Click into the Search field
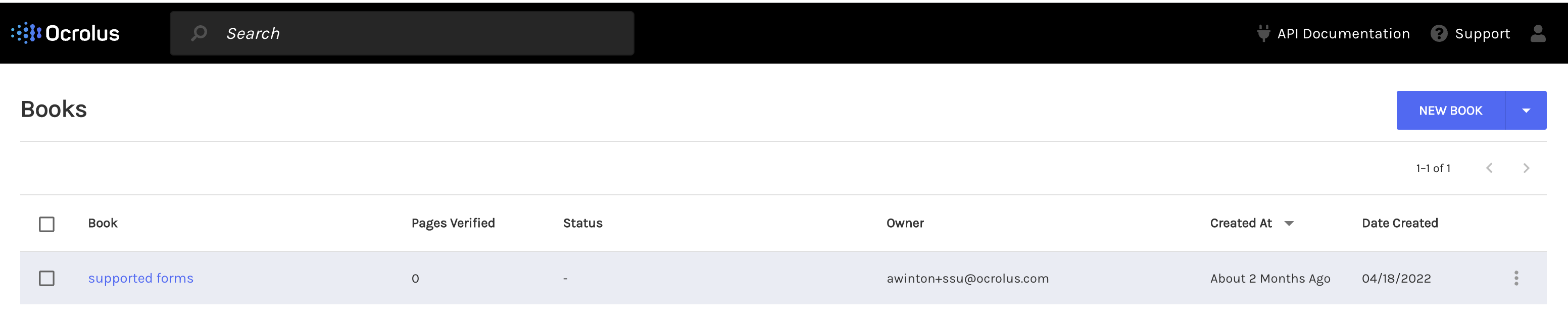1568x323 pixels. (x=402, y=33)
